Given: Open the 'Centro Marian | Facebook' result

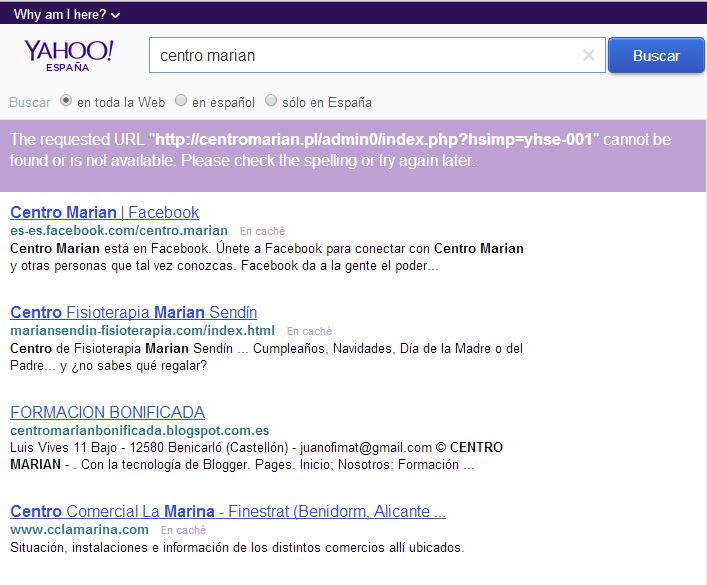Looking at the screenshot, I should pyautogui.click(x=105, y=212).
